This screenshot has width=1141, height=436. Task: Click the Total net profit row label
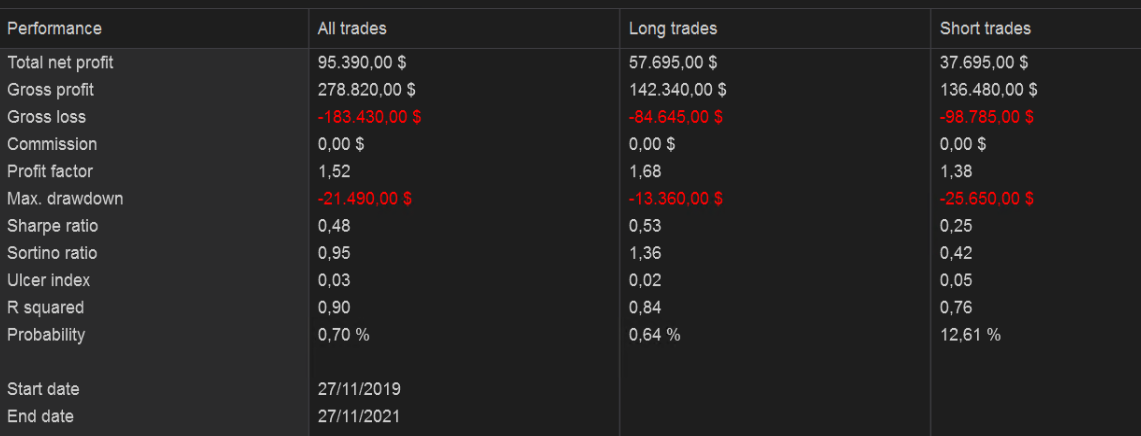pyautogui.click(x=60, y=63)
